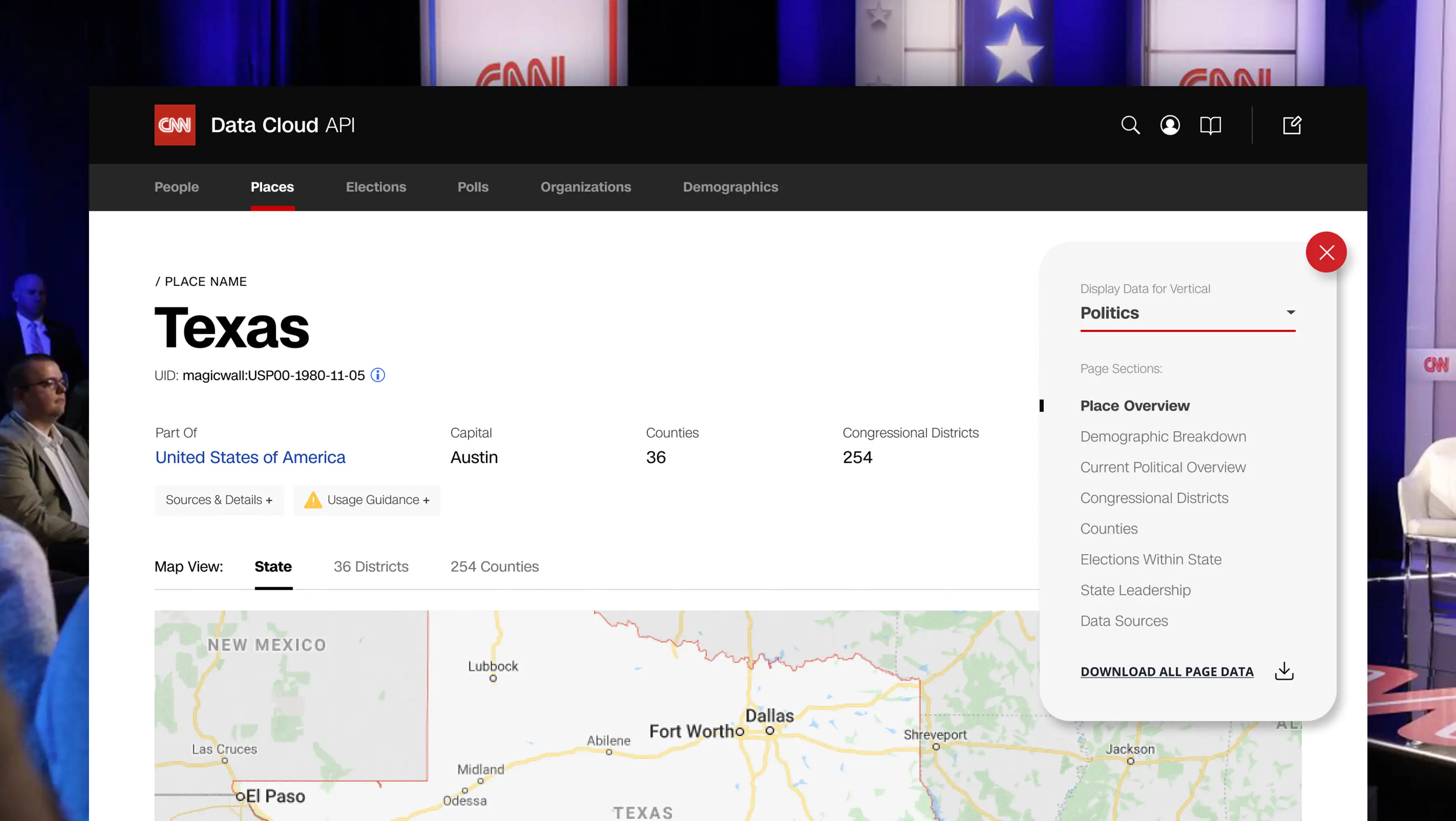The width and height of the screenshot is (1456, 821).
Task: Click the capital value Austin
Action: point(474,457)
